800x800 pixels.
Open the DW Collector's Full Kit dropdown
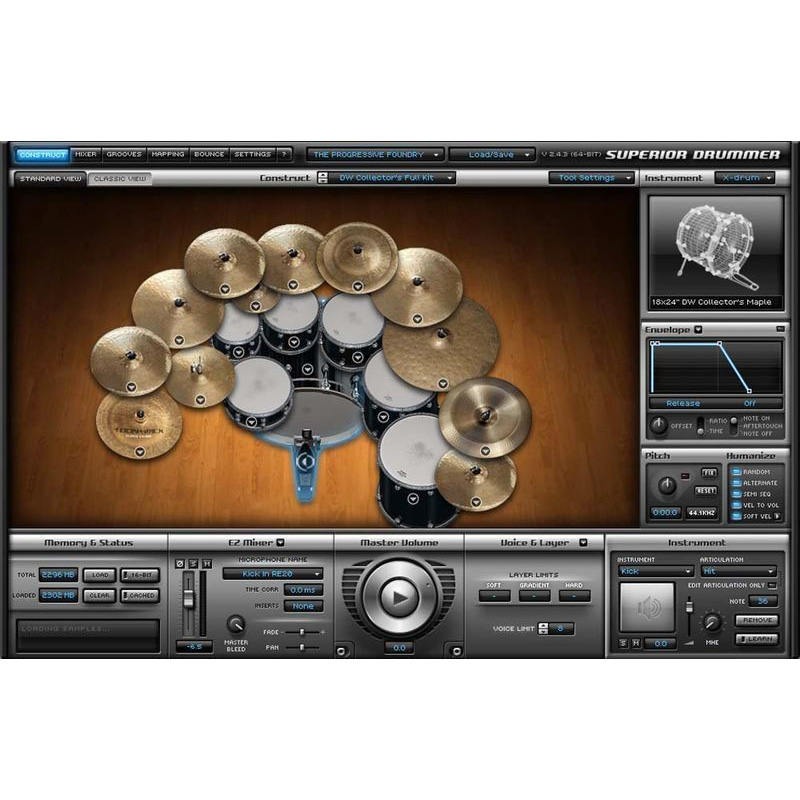pyautogui.click(x=392, y=178)
